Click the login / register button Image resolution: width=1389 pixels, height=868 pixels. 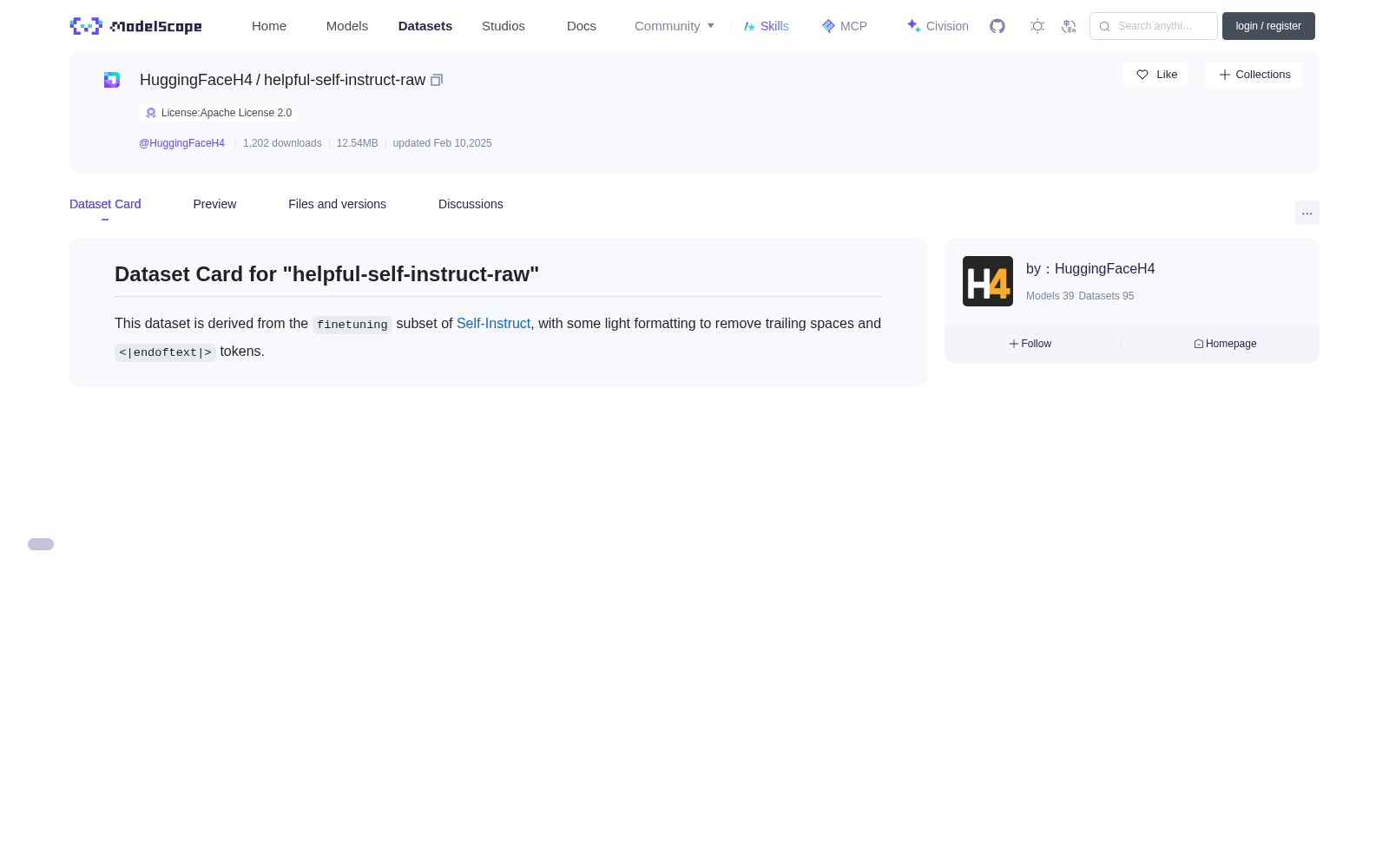click(x=1268, y=26)
